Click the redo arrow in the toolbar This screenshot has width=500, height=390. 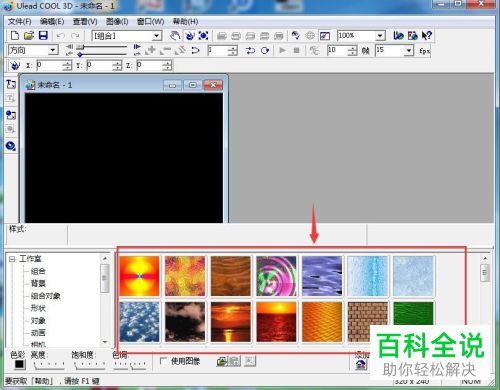(x=75, y=35)
